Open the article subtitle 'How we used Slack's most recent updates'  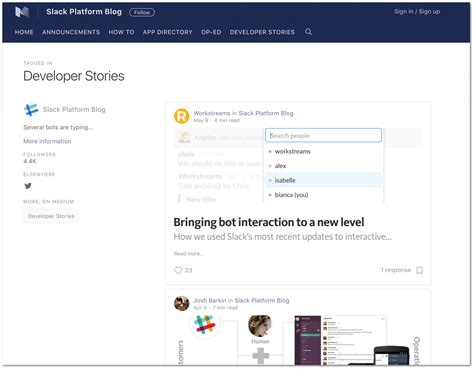click(282, 237)
